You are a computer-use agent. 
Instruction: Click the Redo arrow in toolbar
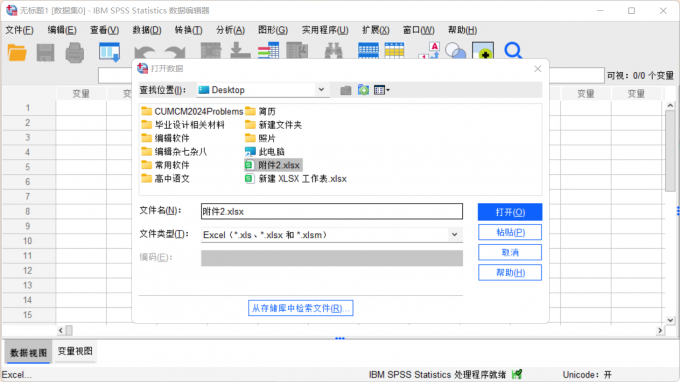pos(175,52)
